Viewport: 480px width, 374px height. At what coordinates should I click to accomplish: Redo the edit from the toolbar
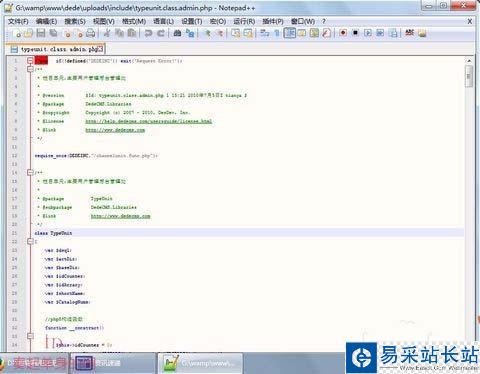click(161, 33)
